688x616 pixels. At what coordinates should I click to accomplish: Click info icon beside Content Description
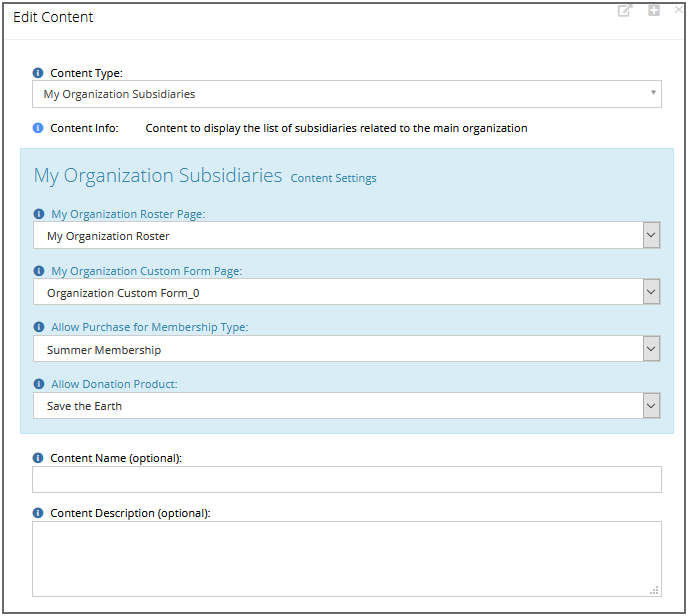point(38,513)
